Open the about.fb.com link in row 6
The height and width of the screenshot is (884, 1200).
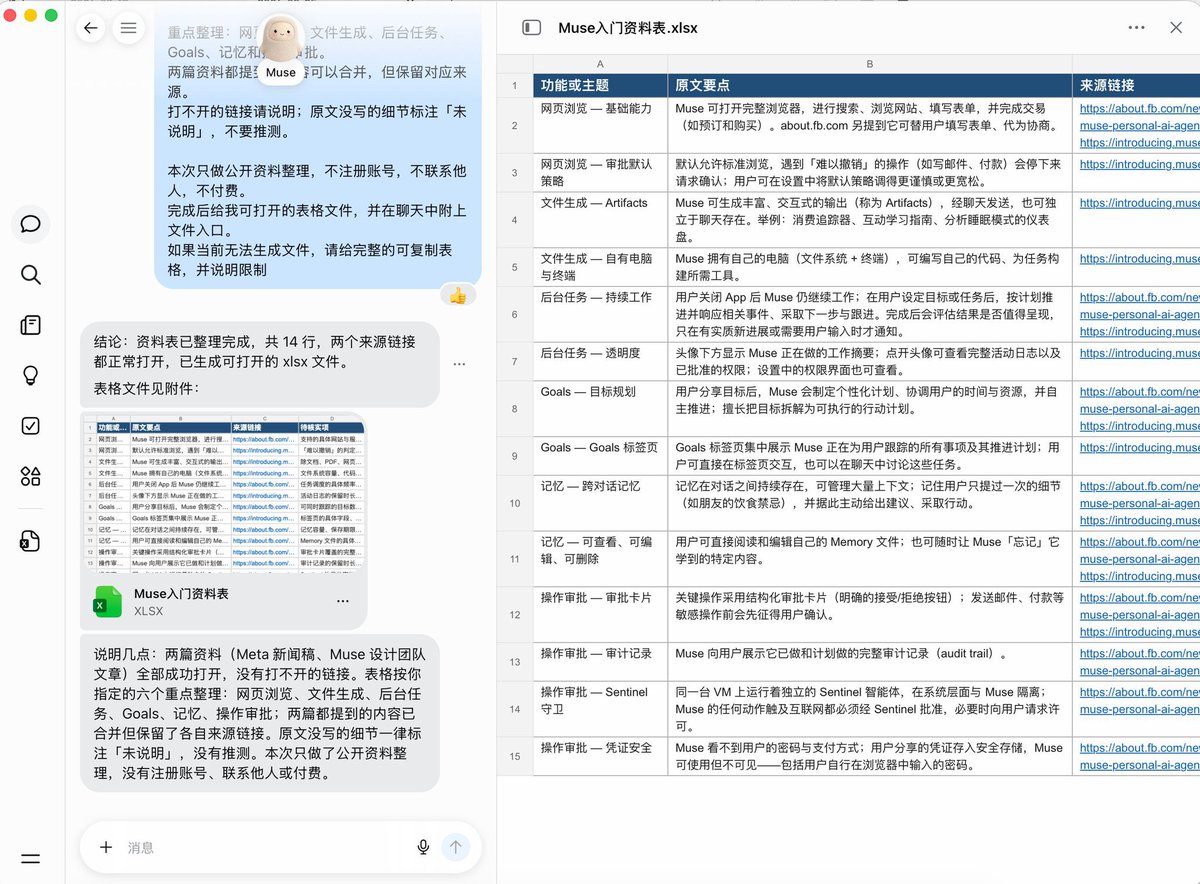click(x=1139, y=297)
